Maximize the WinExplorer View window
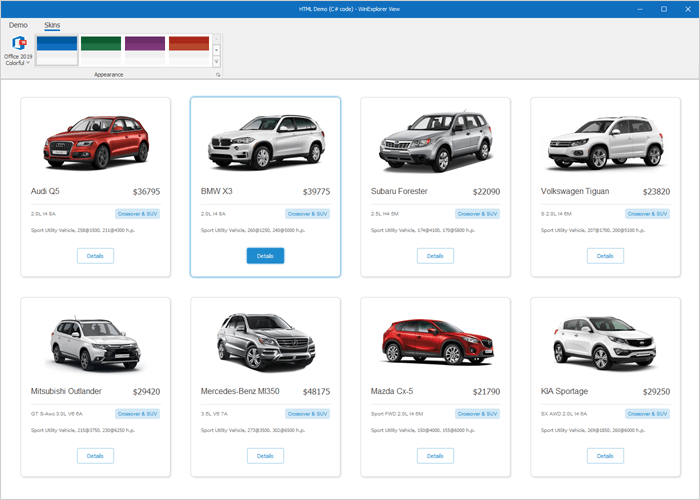 (x=664, y=9)
